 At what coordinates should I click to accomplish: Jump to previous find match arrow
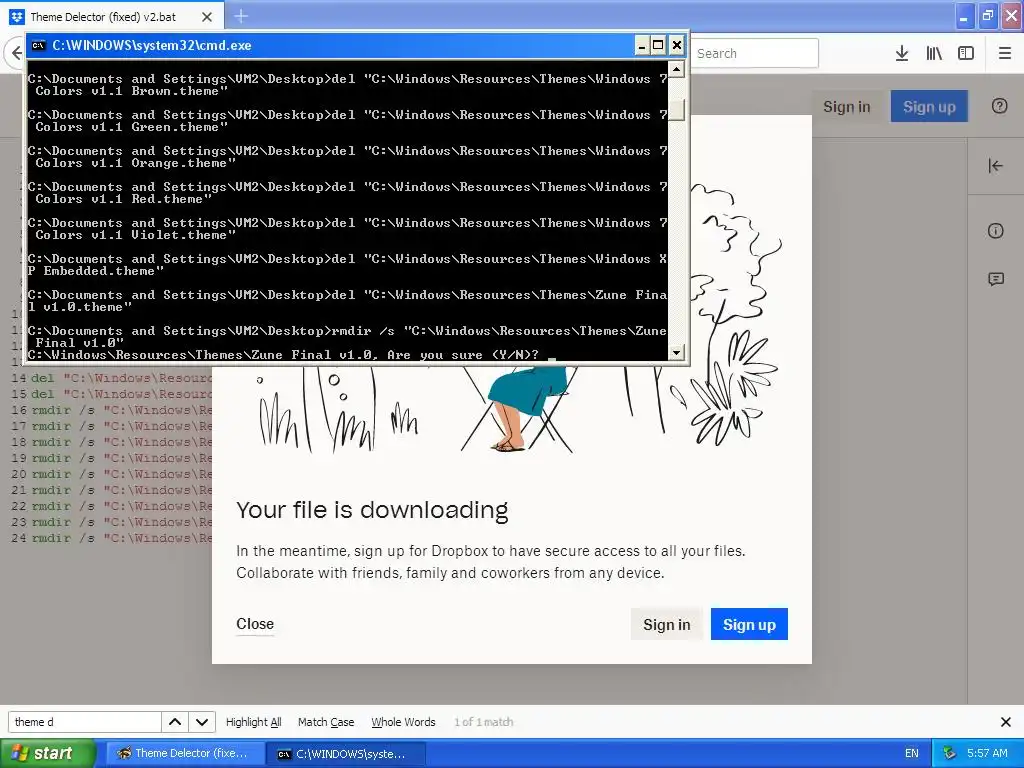point(175,722)
